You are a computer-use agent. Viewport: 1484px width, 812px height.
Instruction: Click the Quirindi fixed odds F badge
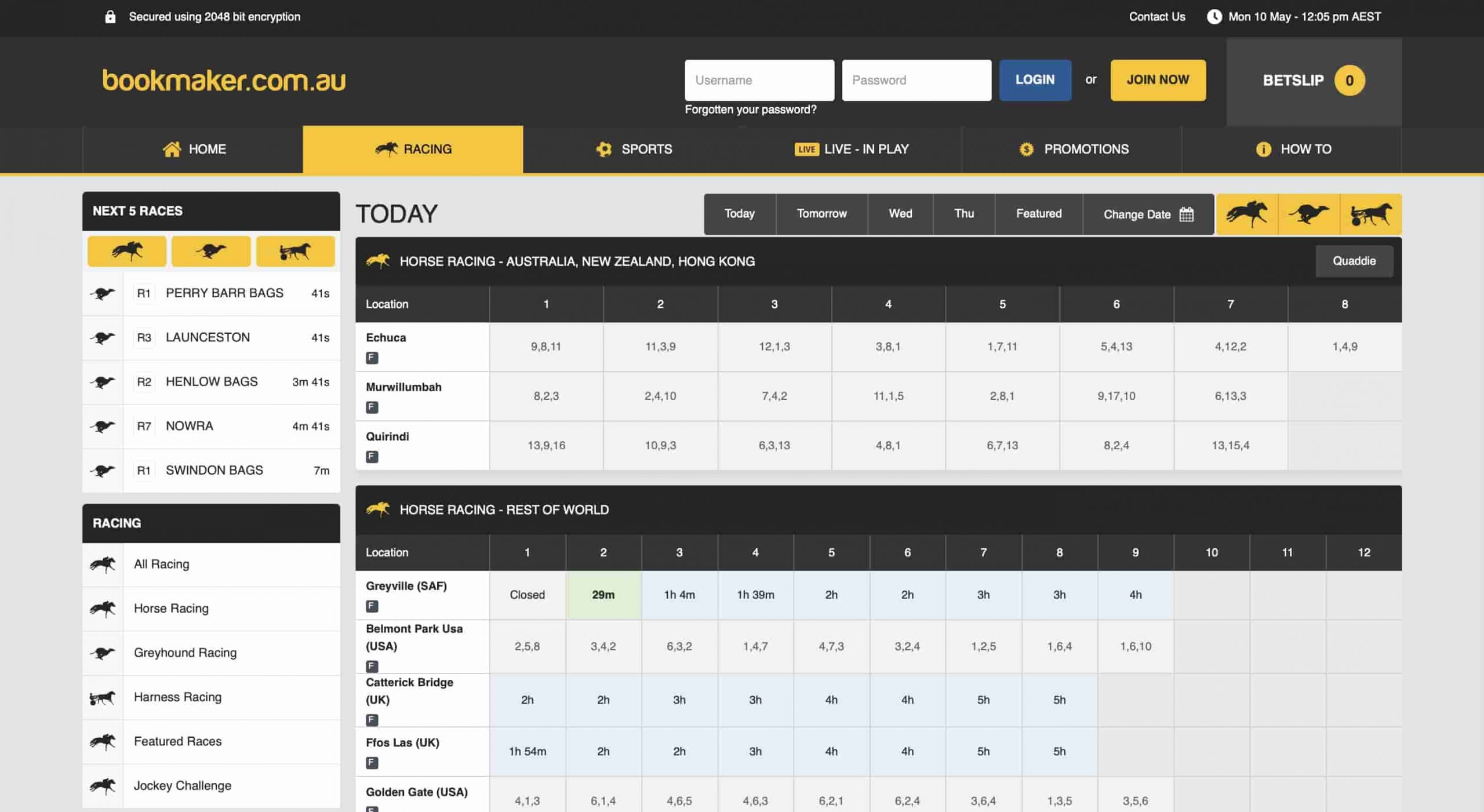click(x=372, y=456)
